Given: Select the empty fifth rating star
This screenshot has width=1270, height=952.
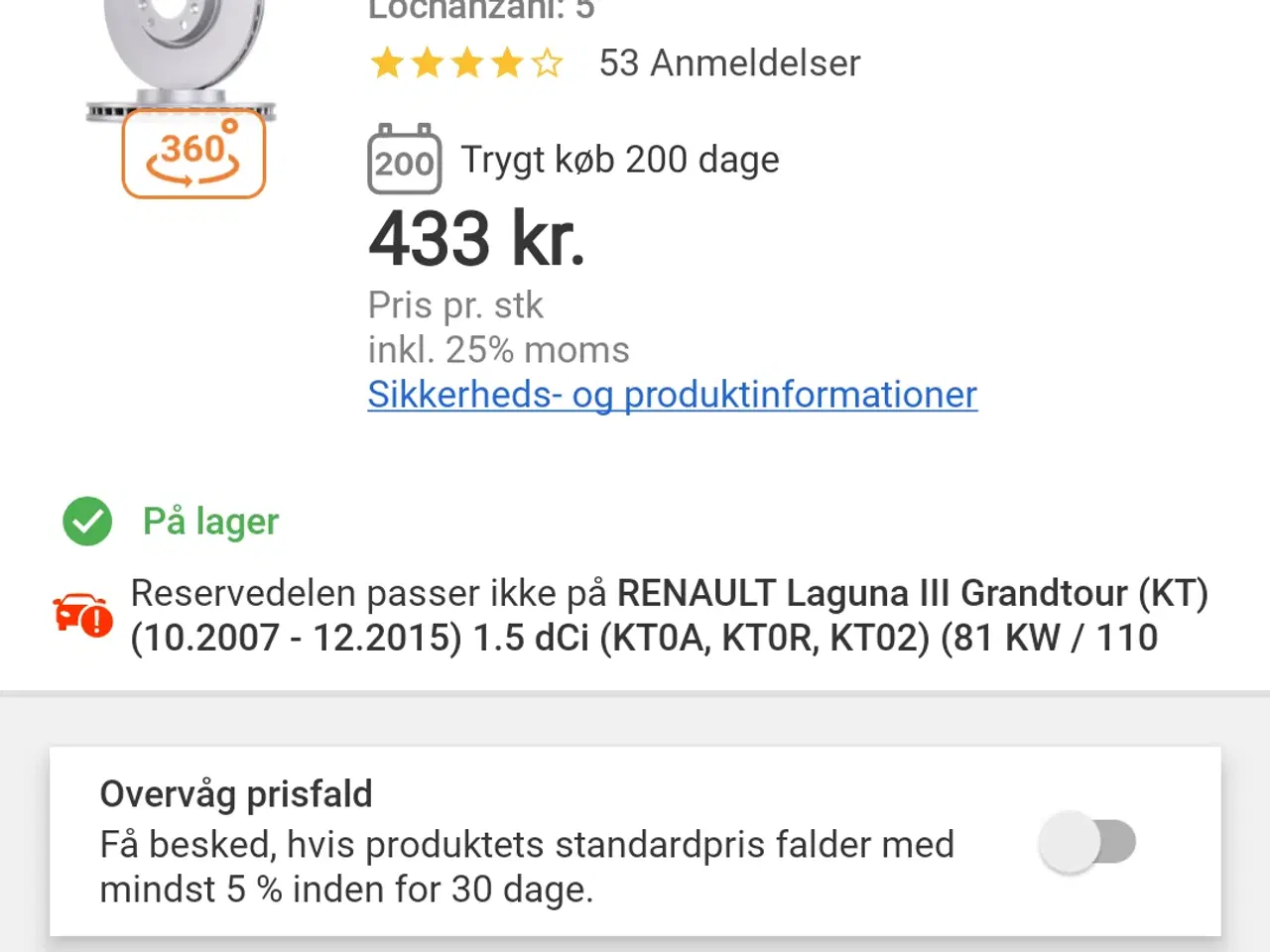Looking at the screenshot, I should pyautogui.click(x=548, y=62).
